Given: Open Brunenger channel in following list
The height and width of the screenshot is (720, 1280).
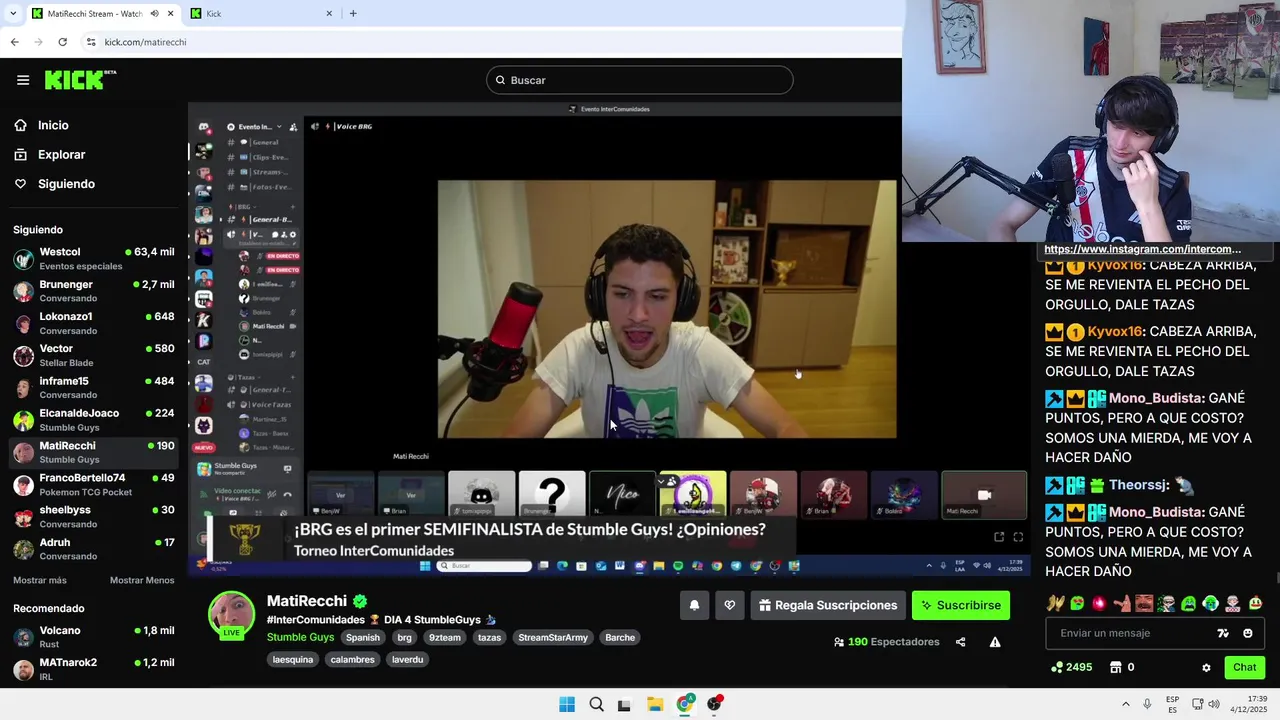Looking at the screenshot, I should coord(94,291).
